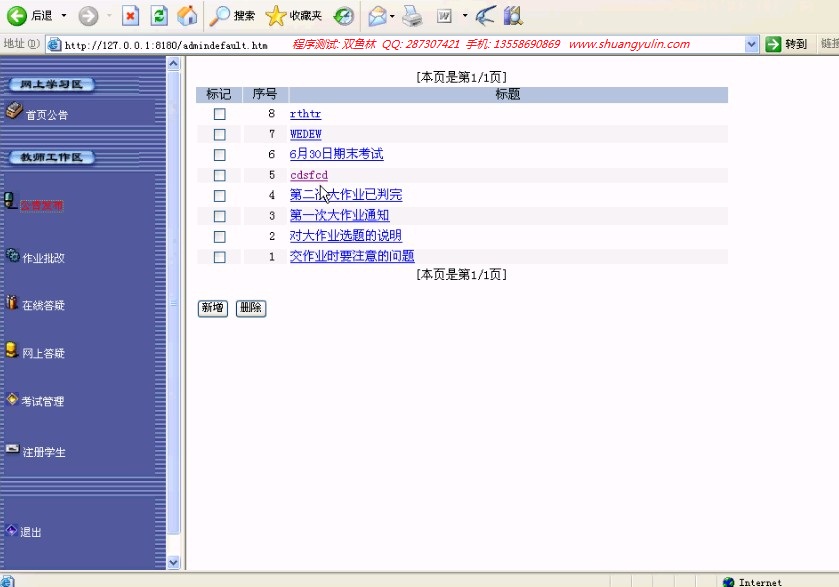Screen dimensions: 839x587
Task: Open 首页公告 in the sidebar
Action: (47, 115)
